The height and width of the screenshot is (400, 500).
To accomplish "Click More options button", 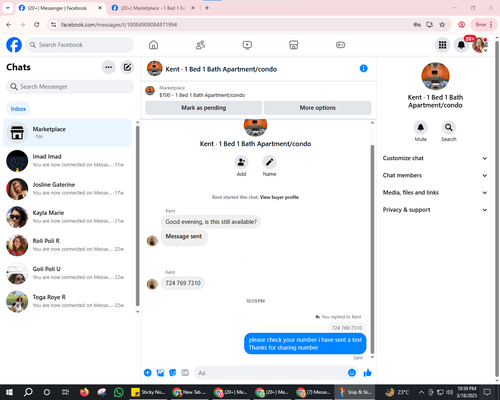I will [x=317, y=108].
